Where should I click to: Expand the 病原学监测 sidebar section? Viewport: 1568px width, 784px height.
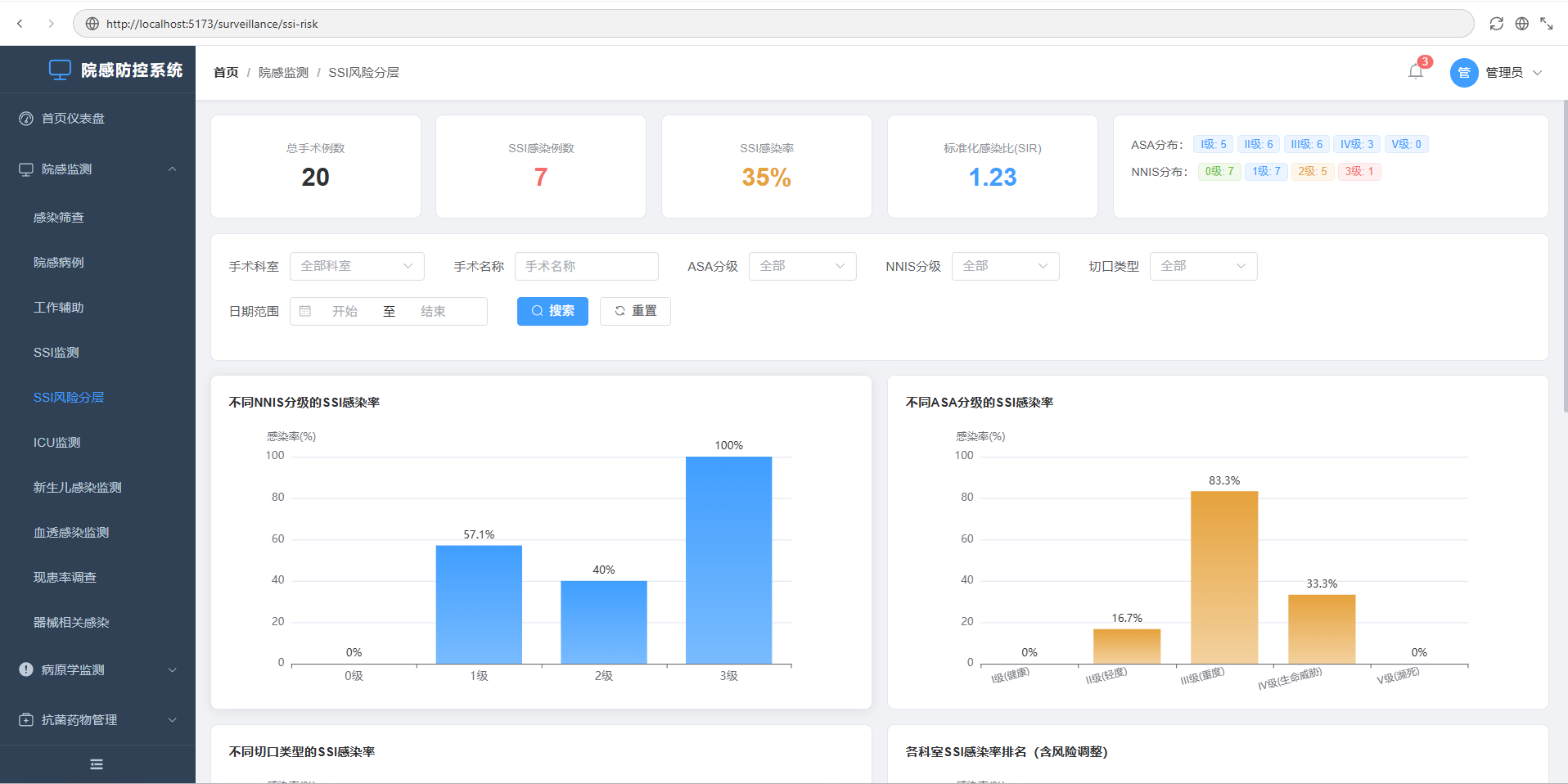coord(98,670)
